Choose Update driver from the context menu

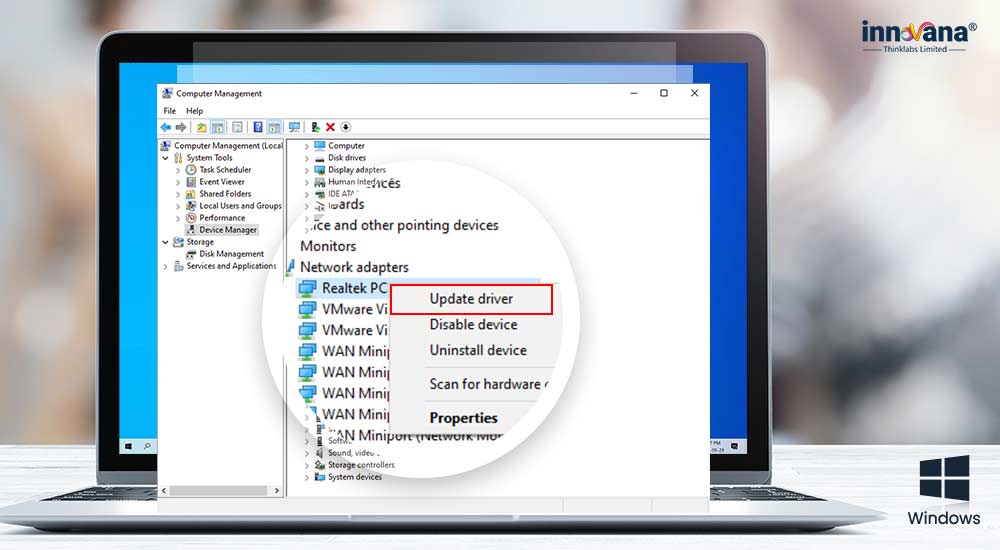pyautogui.click(x=471, y=299)
